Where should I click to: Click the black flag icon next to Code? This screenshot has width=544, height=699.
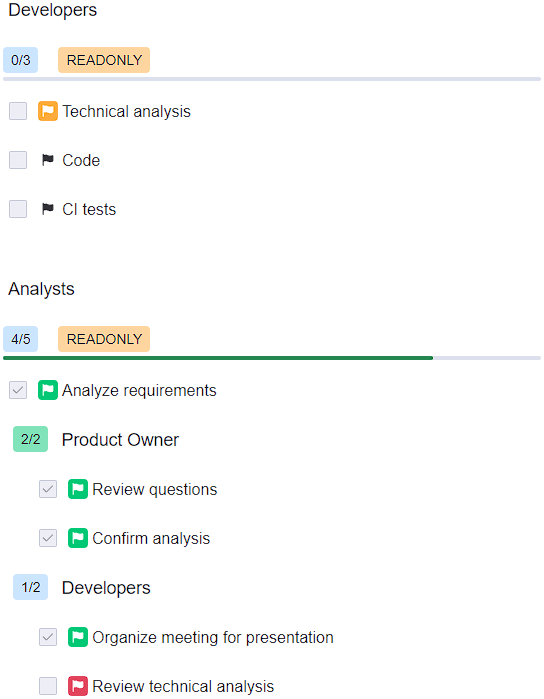[x=48, y=160]
